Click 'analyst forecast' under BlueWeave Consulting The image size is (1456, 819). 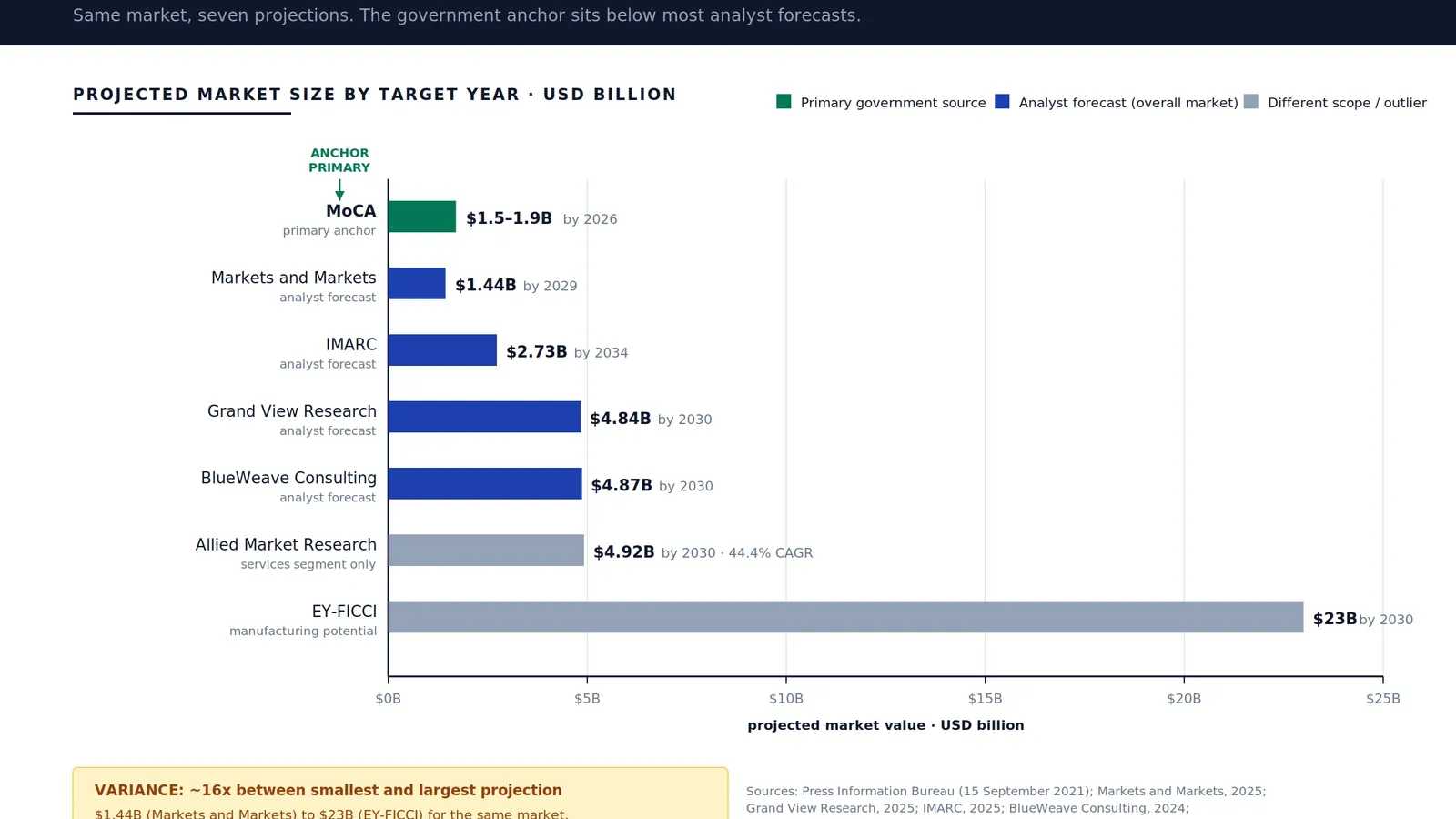[x=328, y=498]
